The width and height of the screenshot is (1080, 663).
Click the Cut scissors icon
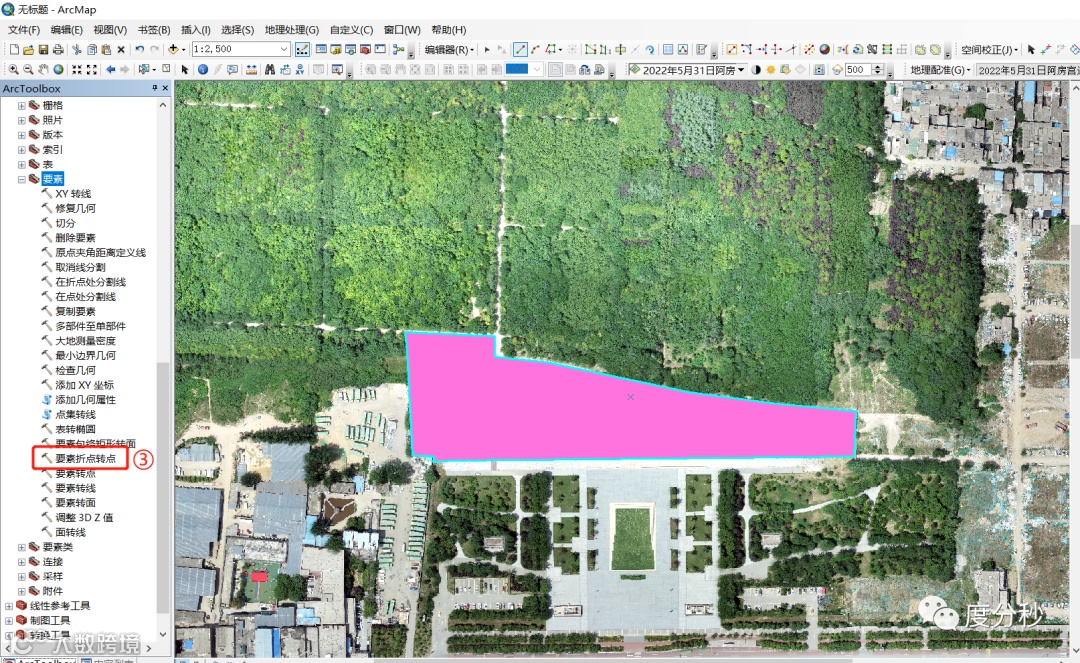click(x=76, y=50)
